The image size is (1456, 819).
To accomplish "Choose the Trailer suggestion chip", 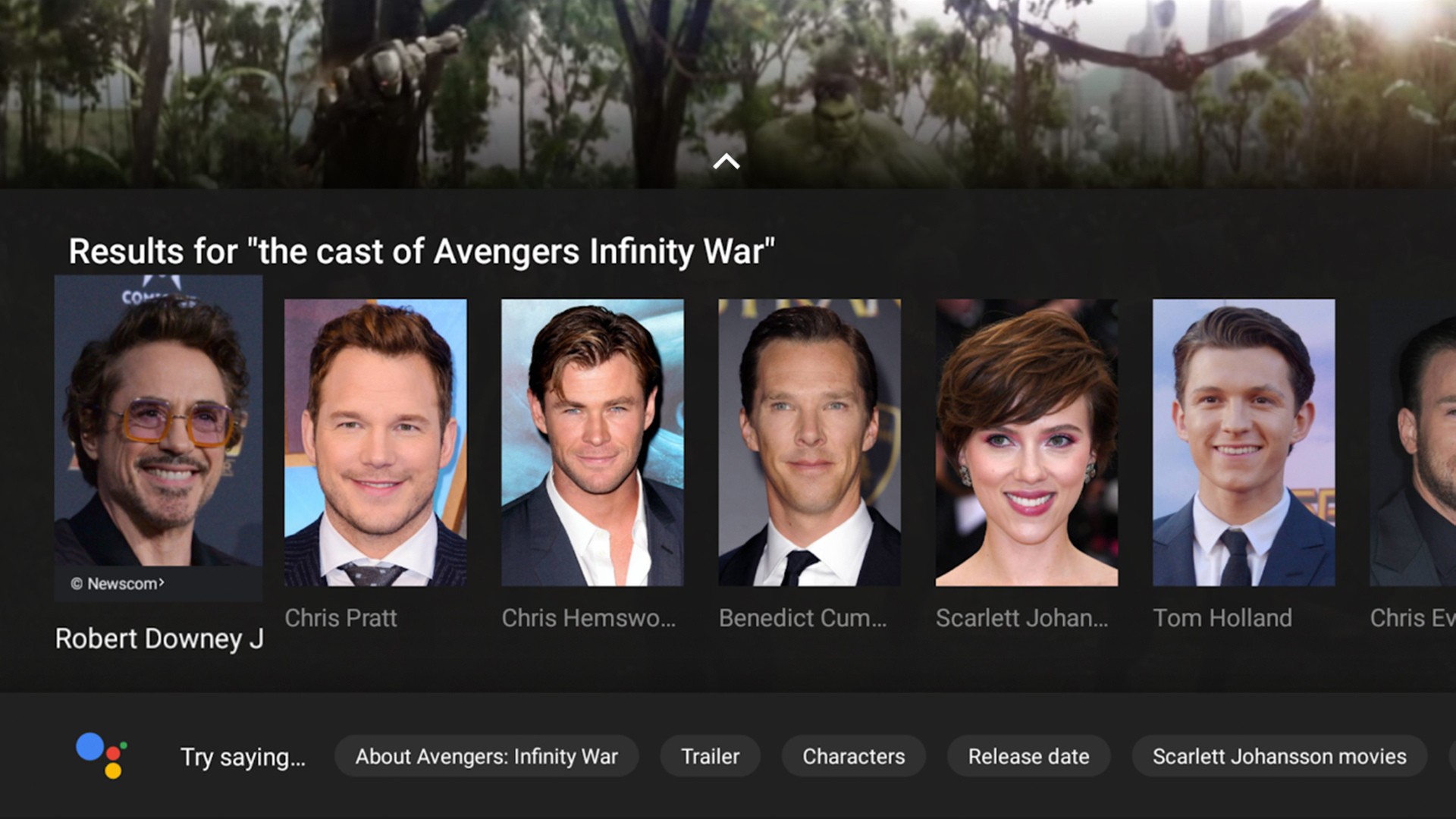I will [x=711, y=756].
